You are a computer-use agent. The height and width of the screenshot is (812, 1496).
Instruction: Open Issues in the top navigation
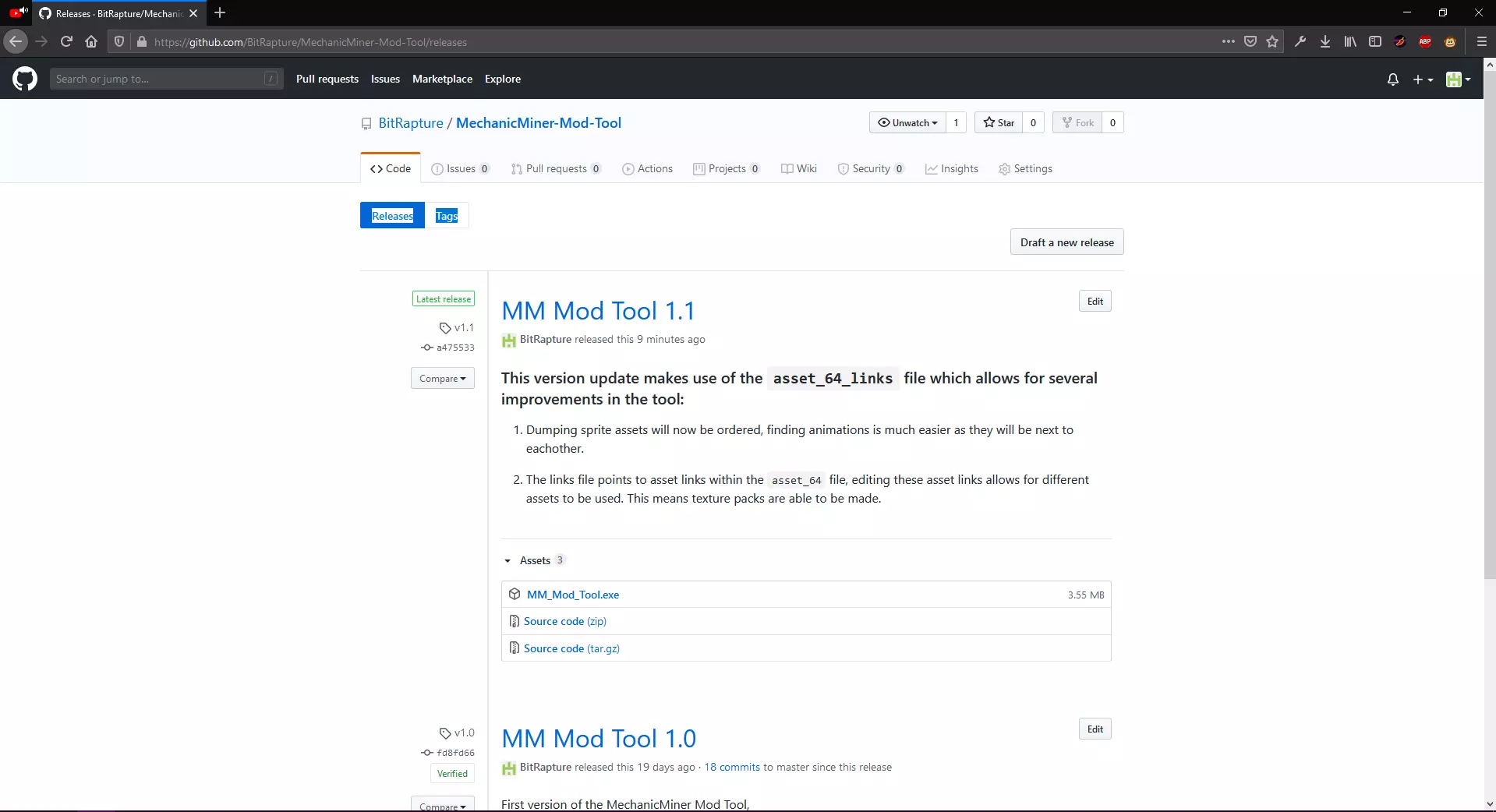(385, 79)
